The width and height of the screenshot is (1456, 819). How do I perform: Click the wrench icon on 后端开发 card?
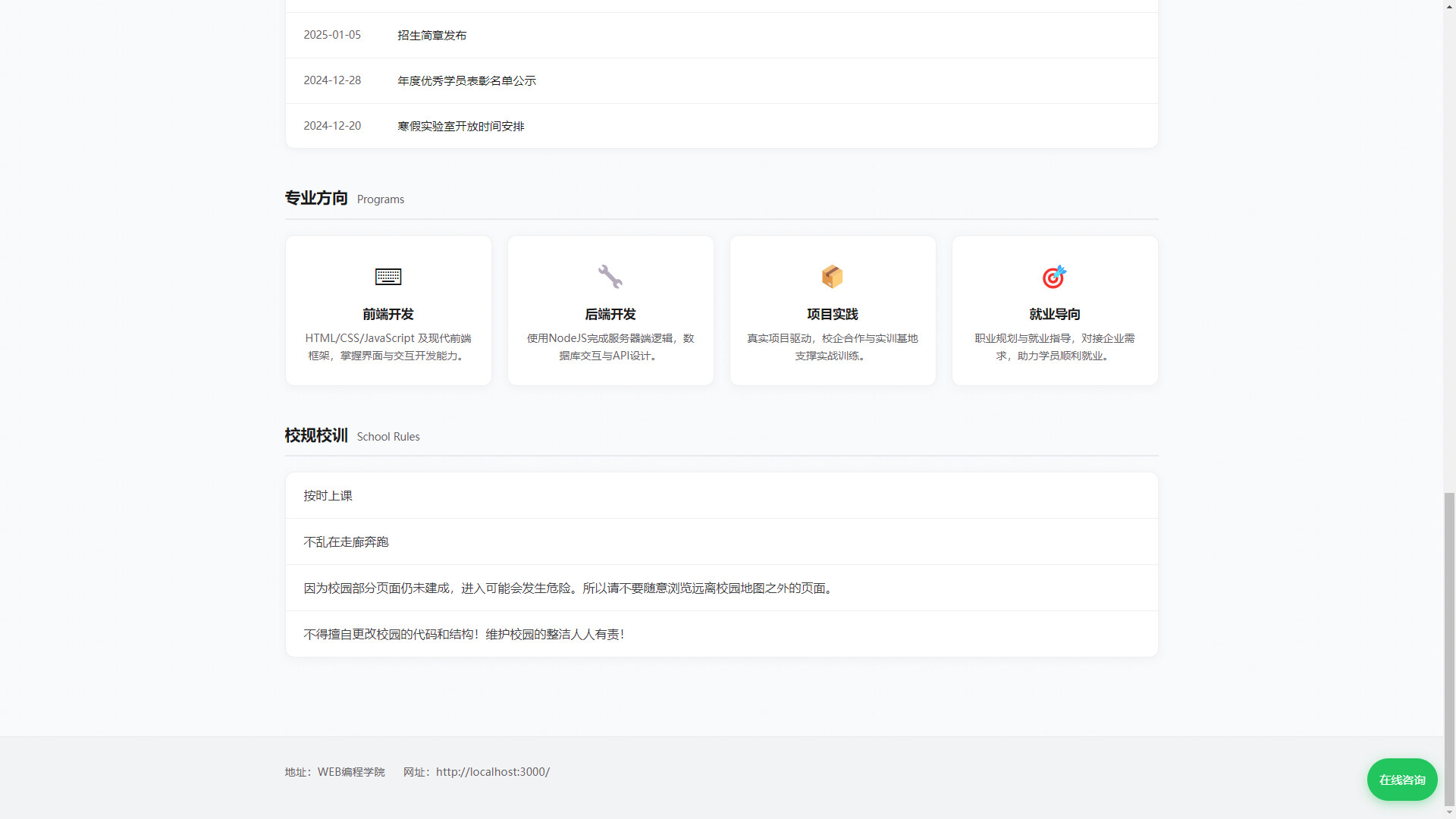[610, 277]
